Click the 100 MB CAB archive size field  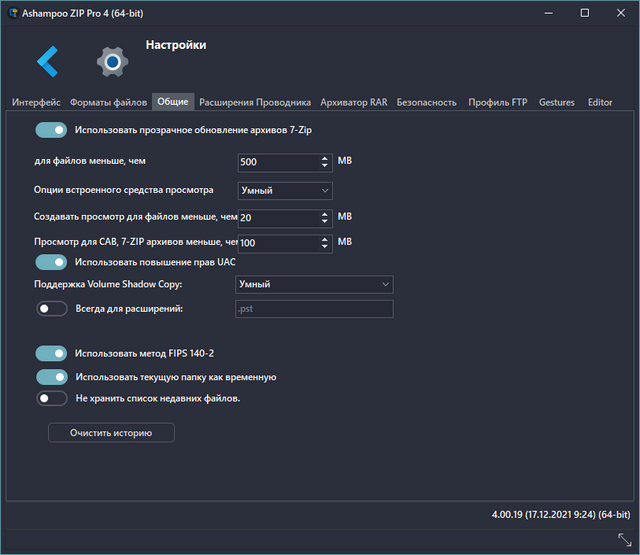(x=277, y=243)
